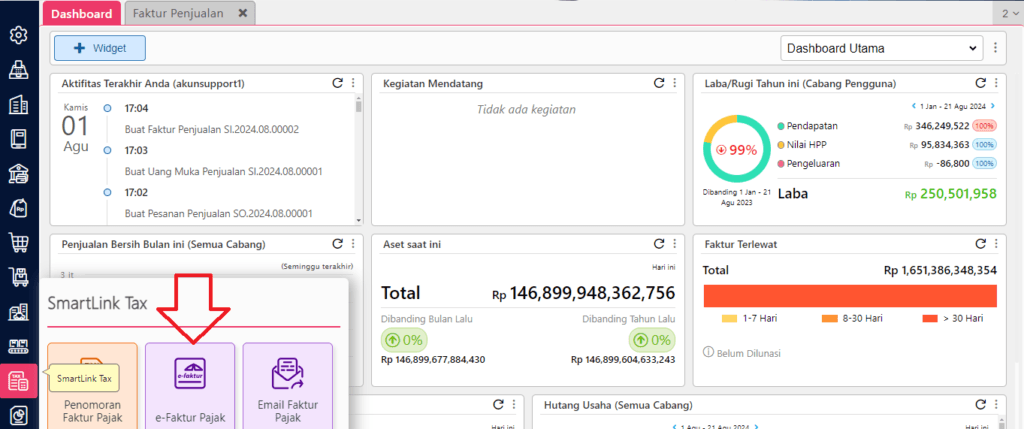The width and height of the screenshot is (1024, 429).
Task: Open the Penomoran Faktur Pajak tile
Action: 92,385
